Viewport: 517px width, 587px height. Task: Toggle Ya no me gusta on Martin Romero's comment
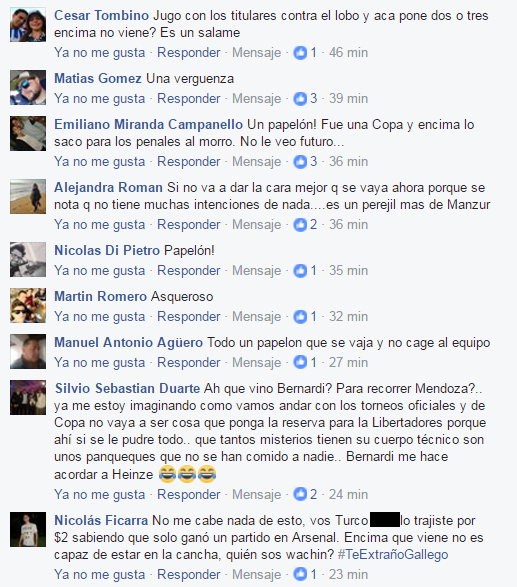coord(100,317)
